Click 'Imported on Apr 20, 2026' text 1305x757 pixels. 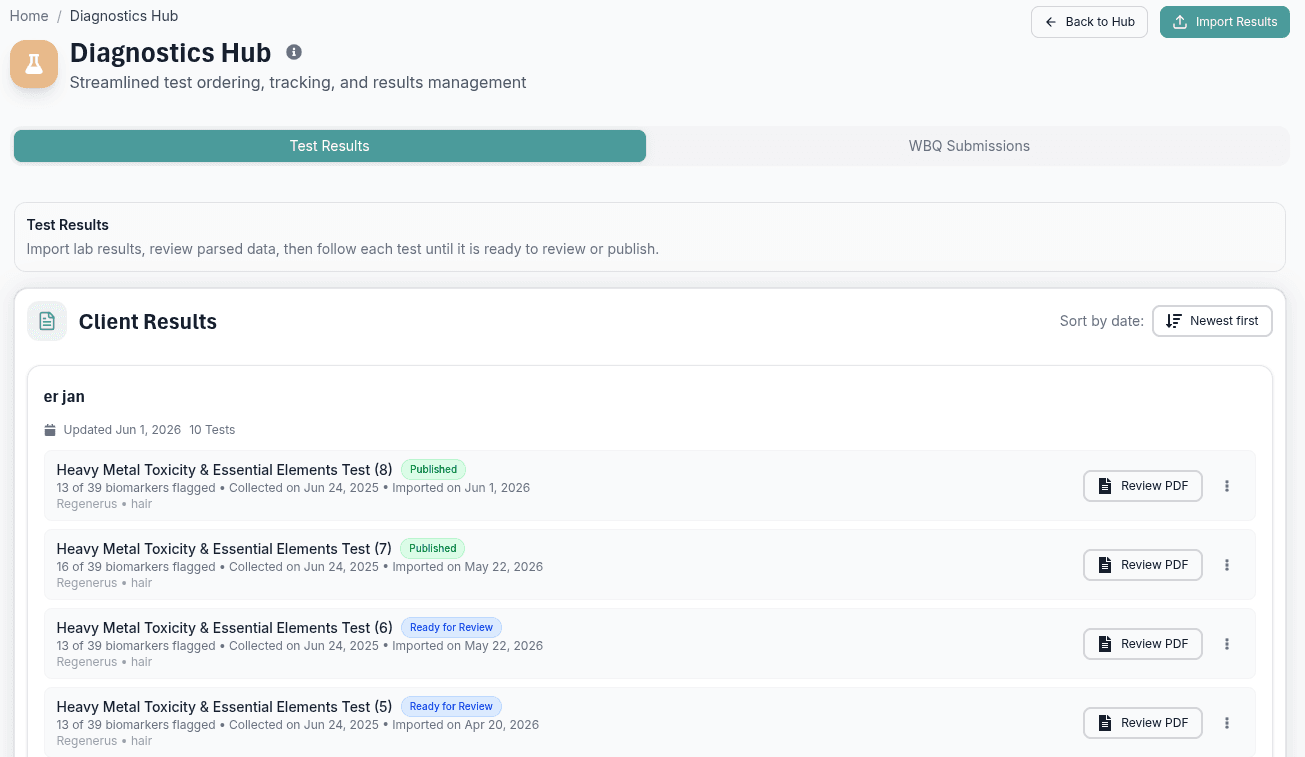[x=465, y=725]
